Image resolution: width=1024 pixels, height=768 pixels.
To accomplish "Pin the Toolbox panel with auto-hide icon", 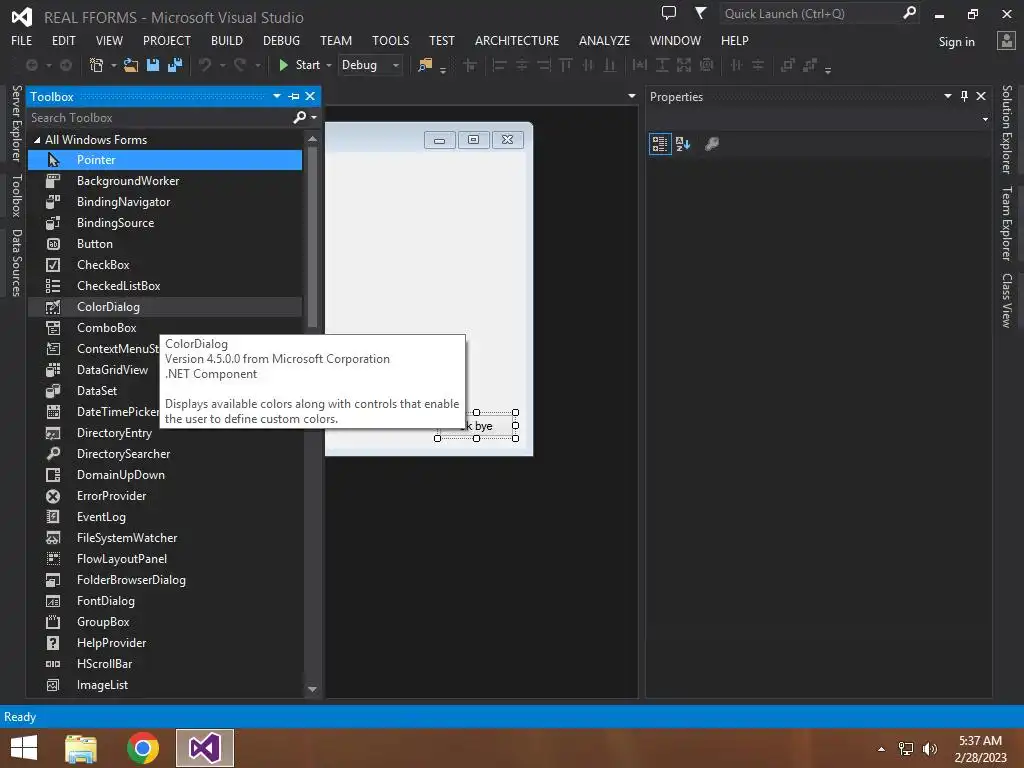I will [294, 97].
